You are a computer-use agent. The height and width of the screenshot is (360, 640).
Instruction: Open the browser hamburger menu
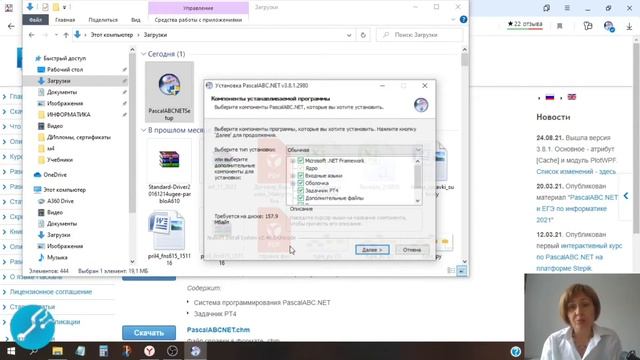coord(567,8)
